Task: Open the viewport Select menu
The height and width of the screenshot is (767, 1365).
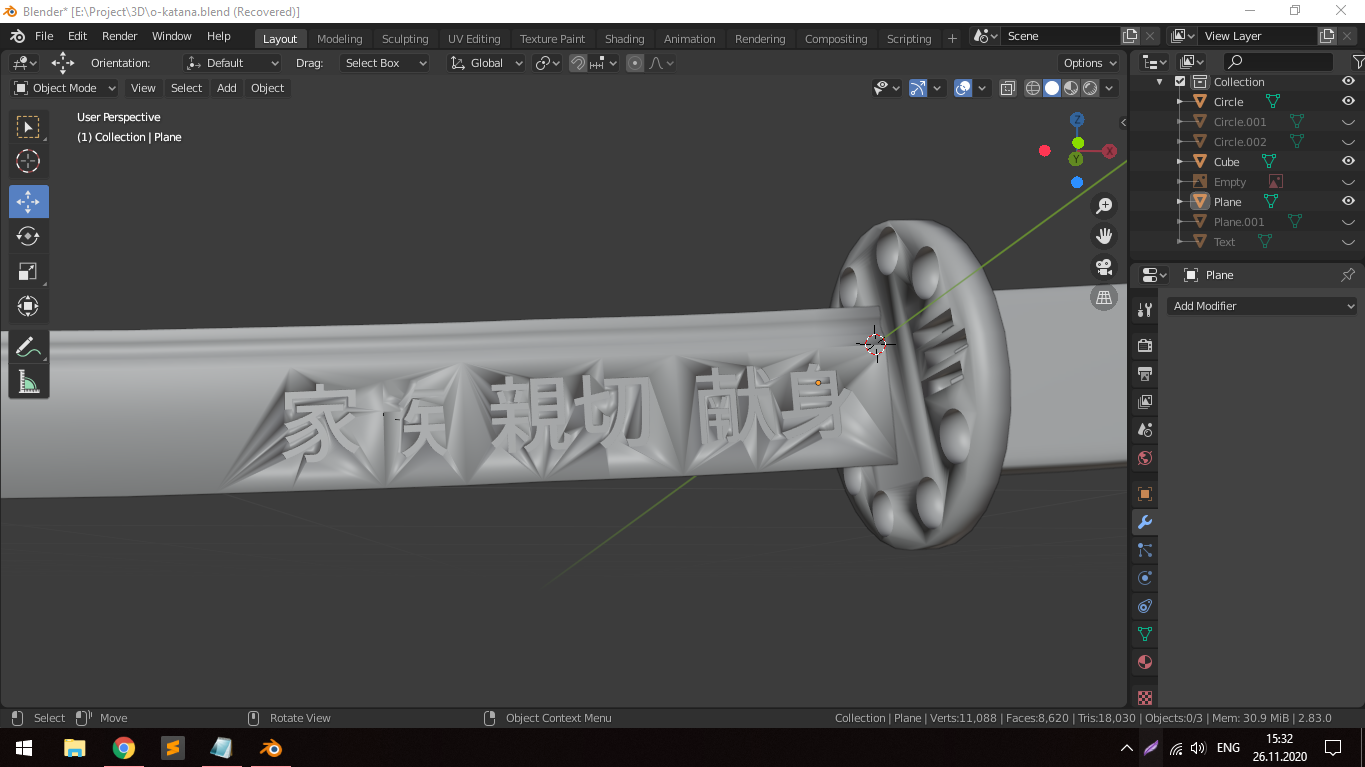Action: [x=186, y=88]
